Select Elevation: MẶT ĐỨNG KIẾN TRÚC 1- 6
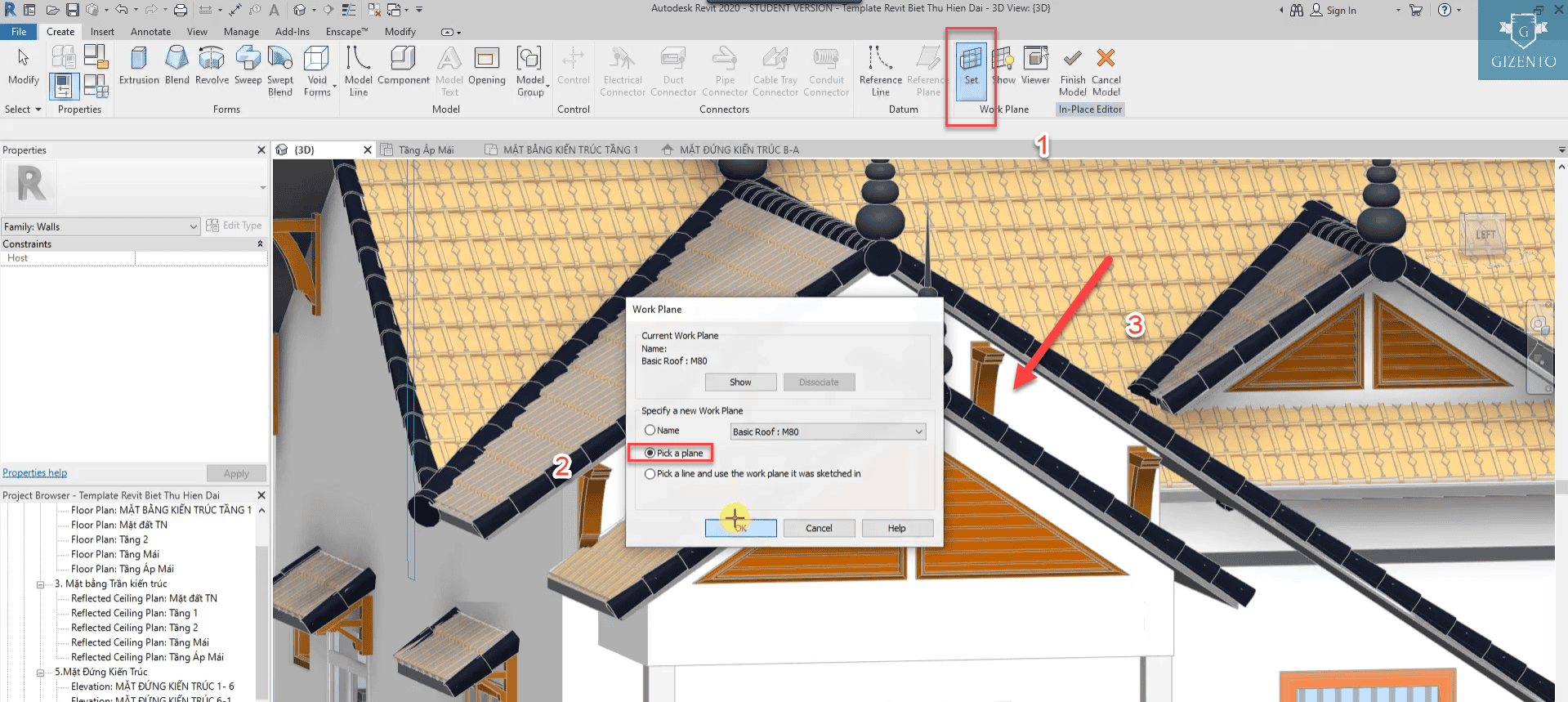Viewport: 1568px width, 702px height. pos(152,686)
